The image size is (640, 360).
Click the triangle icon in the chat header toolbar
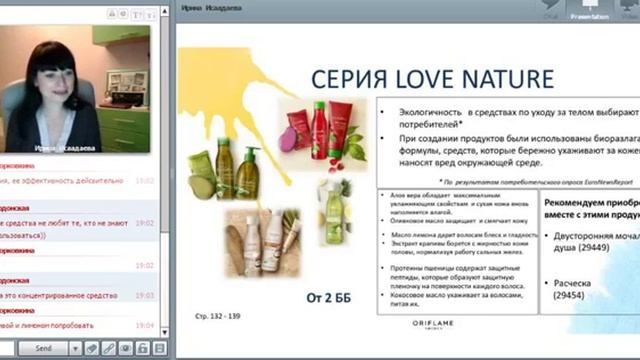click(111, 14)
